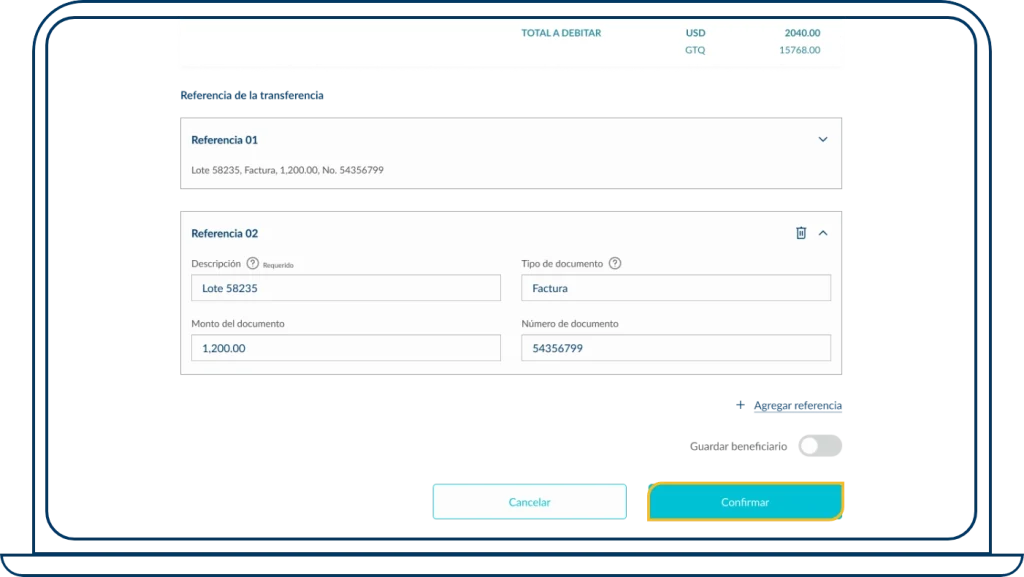
Task: Click the Descripción field containing Lote 58235
Action: click(x=345, y=288)
